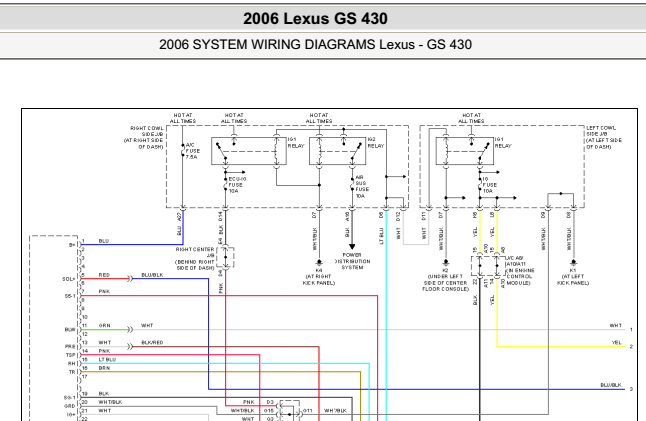Click the "BRN" wire label at pin 16
The height and width of the screenshot is (421, 646).
point(104,368)
